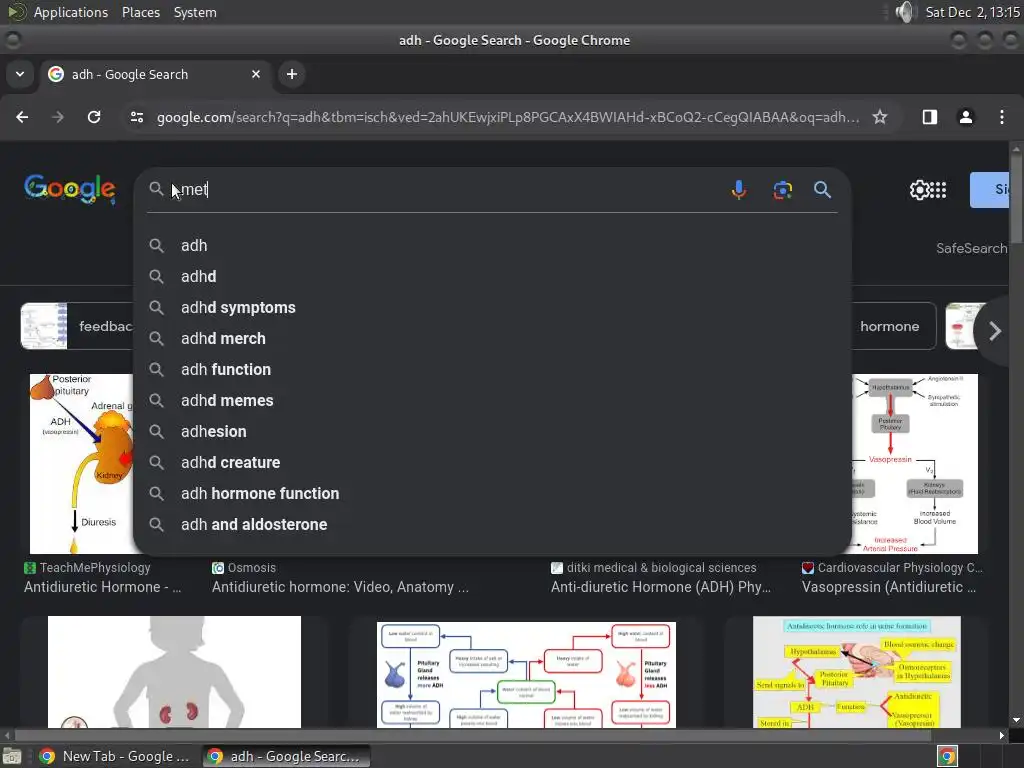Open the posterior pituitary kidney diagram thumbnail
The height and width of the screenshot is (768, 1024).
tap(82, 464)
